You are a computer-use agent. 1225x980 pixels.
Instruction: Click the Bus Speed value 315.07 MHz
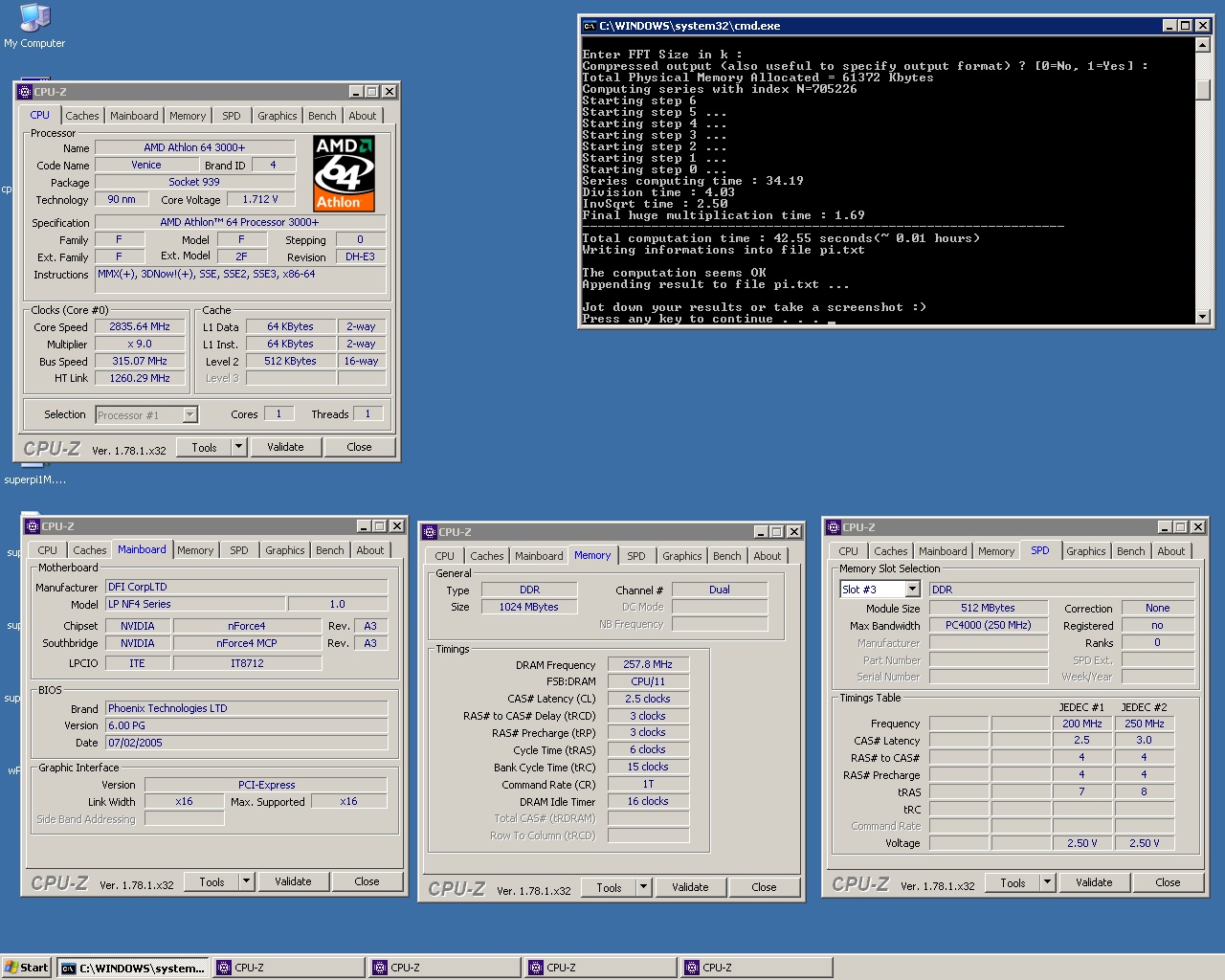(140, 361)
